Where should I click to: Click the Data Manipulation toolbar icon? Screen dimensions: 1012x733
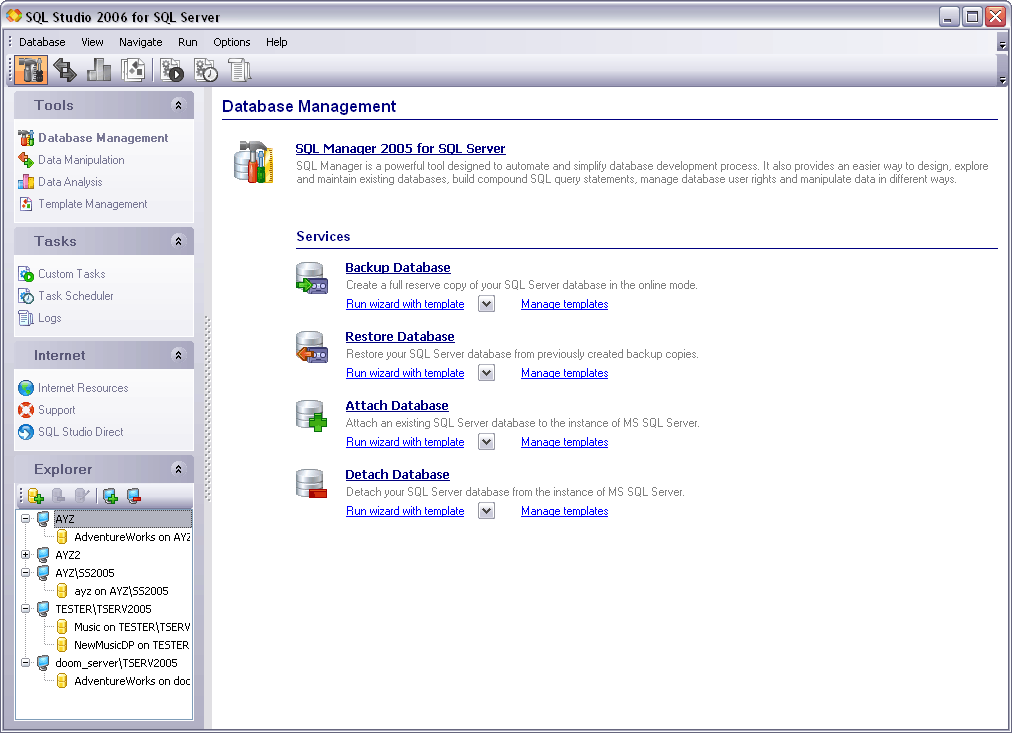pos(65,70)
